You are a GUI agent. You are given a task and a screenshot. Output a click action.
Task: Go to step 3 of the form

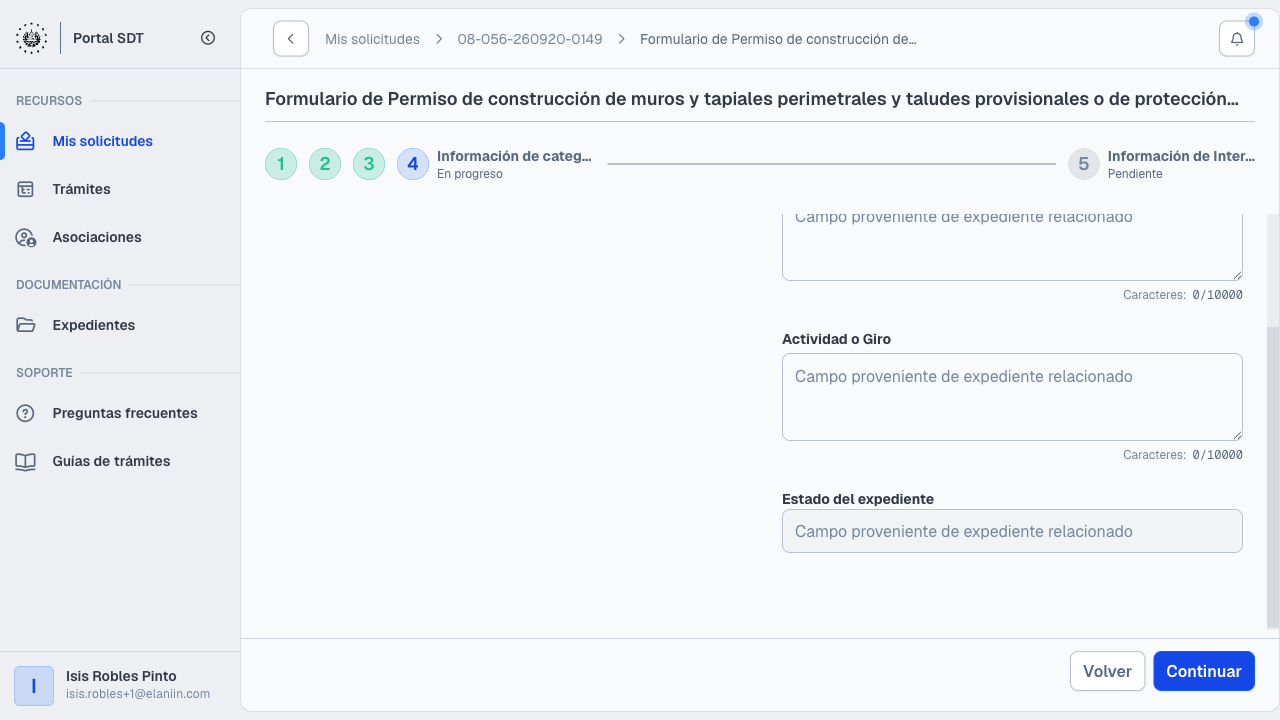point(369,164)
